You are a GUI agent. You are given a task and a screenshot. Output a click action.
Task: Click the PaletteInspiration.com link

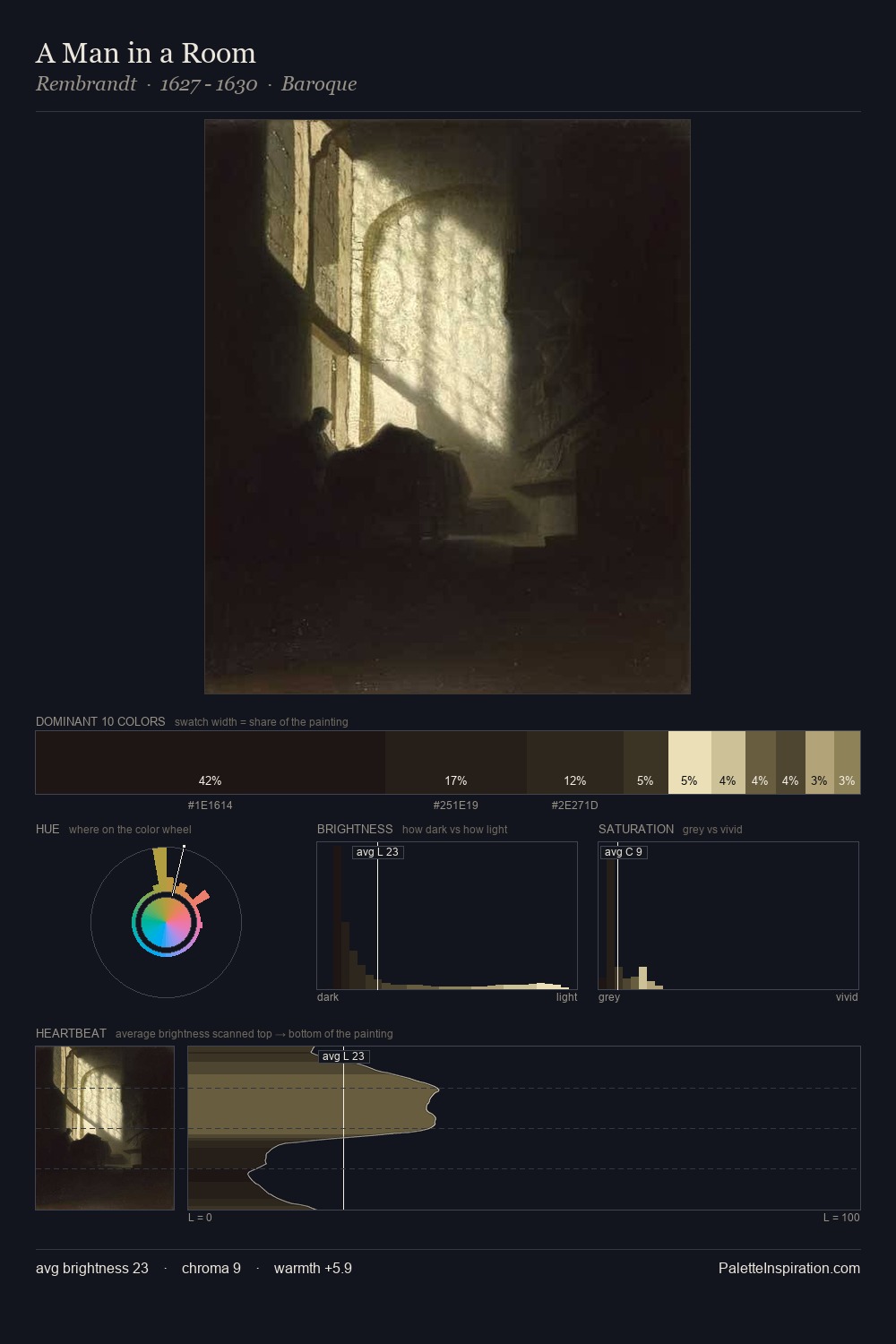tap(789, 1268)
